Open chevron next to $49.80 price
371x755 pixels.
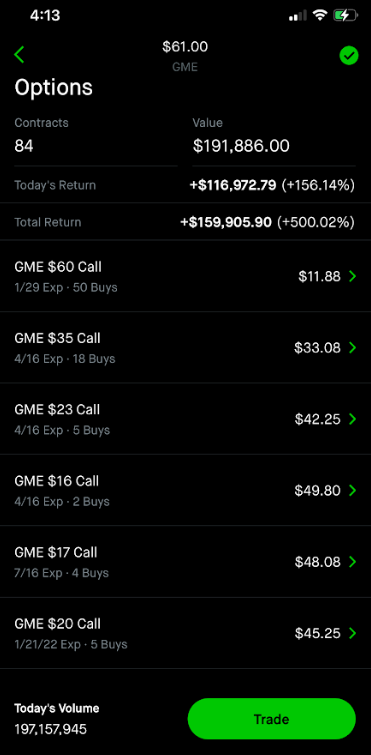point(353,490)
